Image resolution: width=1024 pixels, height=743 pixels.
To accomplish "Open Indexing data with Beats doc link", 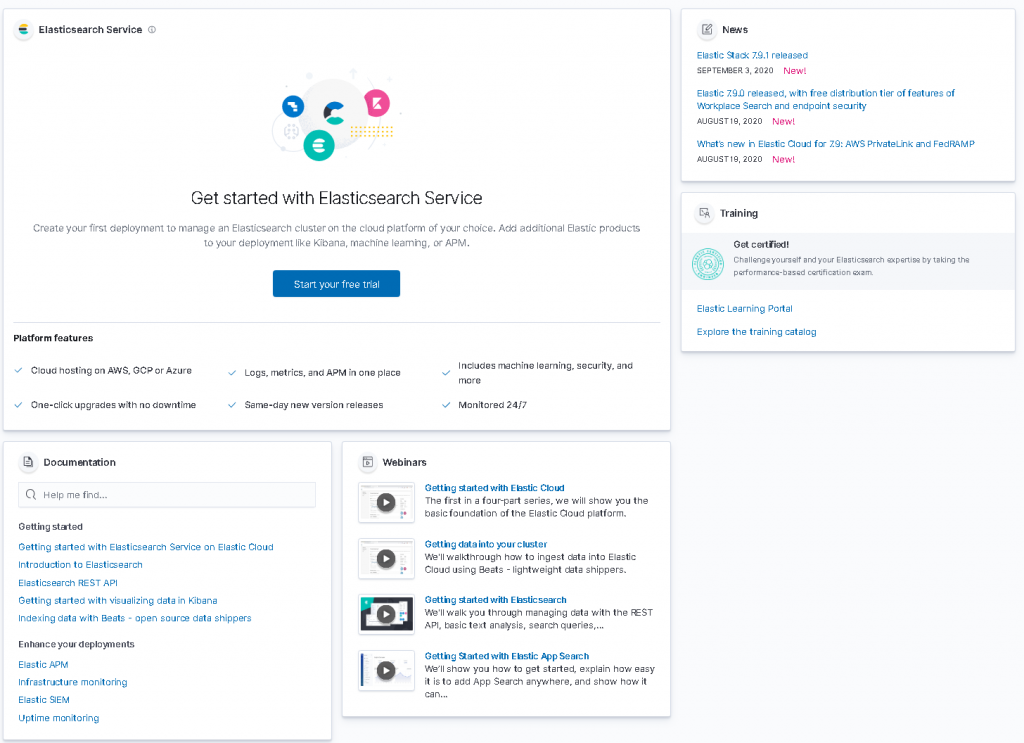I will coord(135,618).
